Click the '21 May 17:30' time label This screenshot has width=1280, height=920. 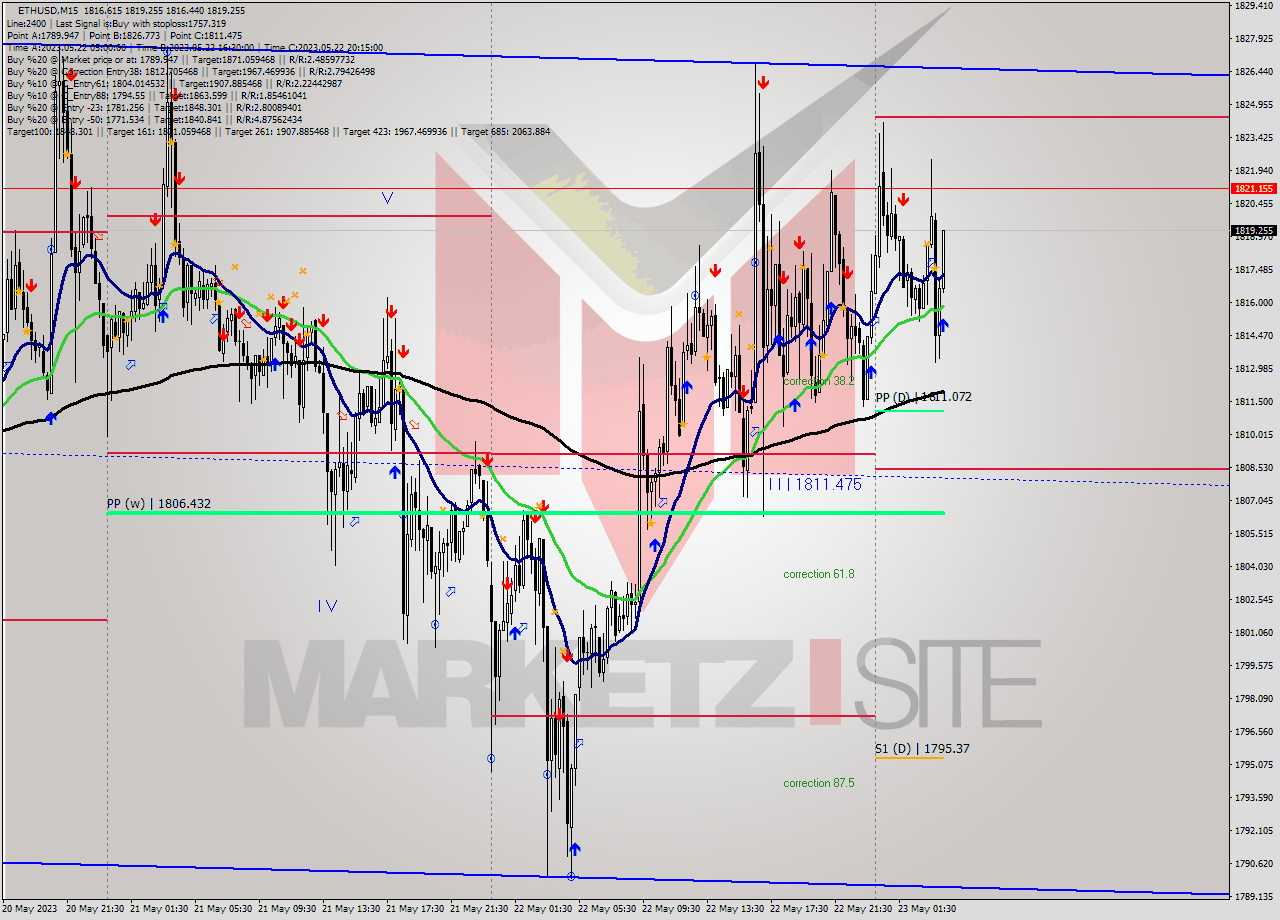click(x=415, y=909)
